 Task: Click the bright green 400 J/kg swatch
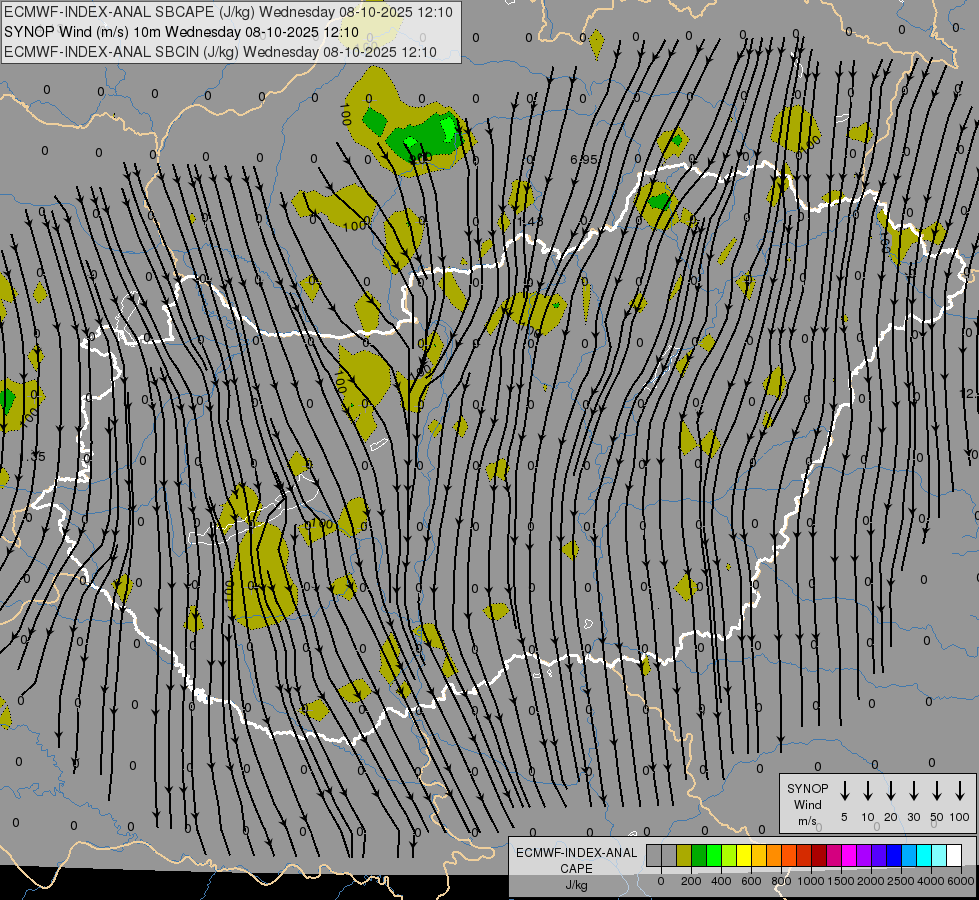714,856
